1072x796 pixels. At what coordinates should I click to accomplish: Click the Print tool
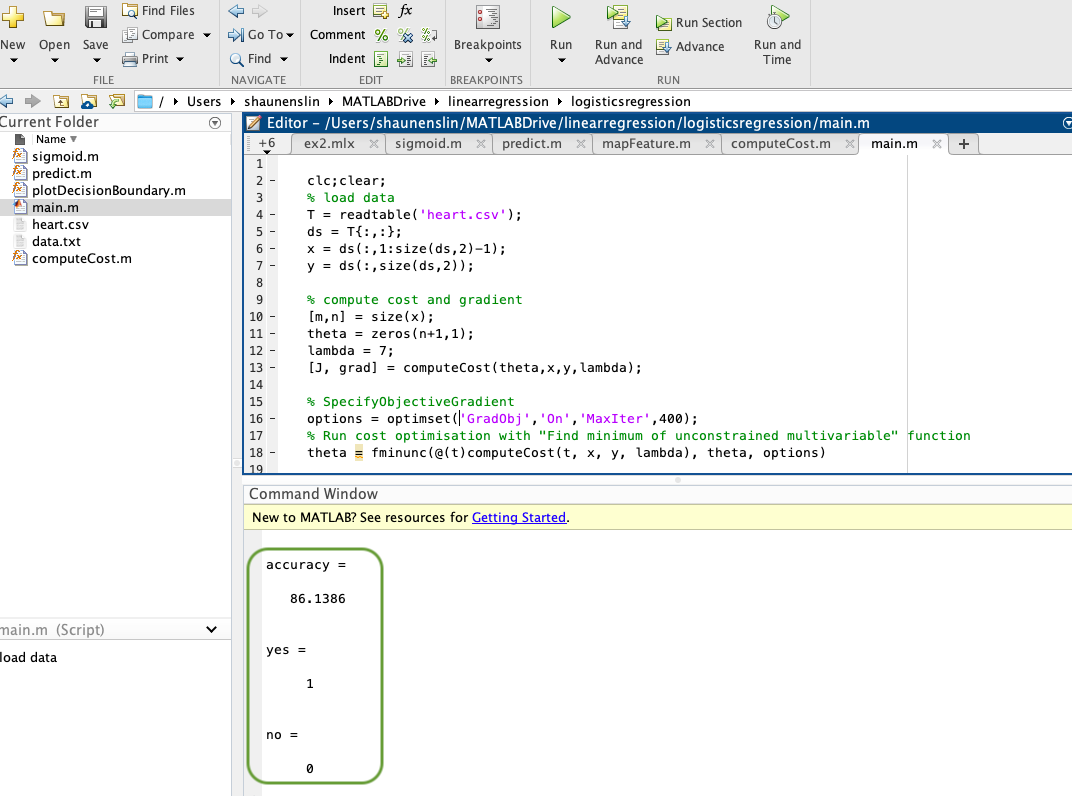pyautogui.click(x=146, y=59)
